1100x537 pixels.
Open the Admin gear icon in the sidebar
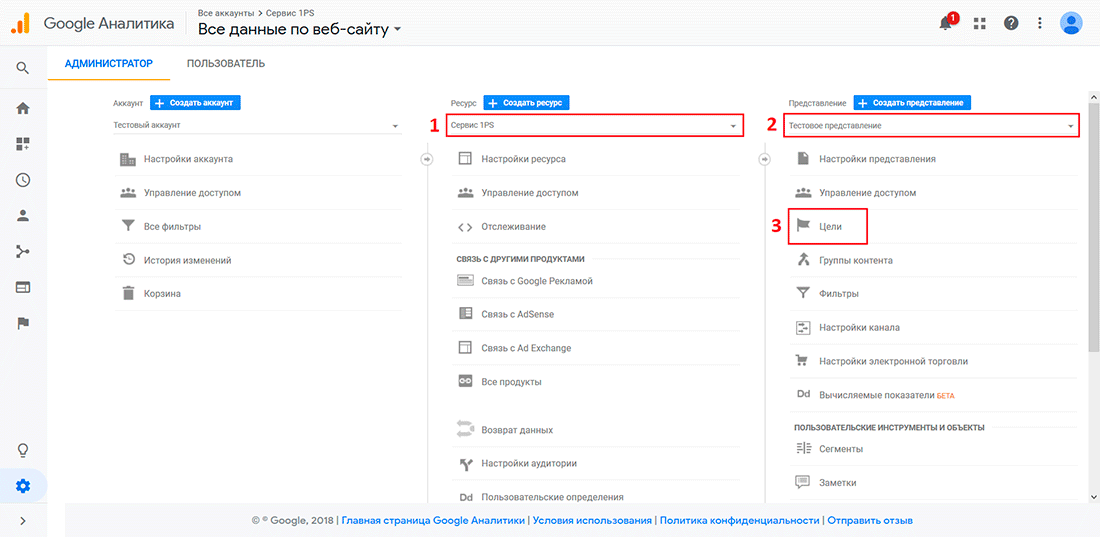click(x=23, y=486)
